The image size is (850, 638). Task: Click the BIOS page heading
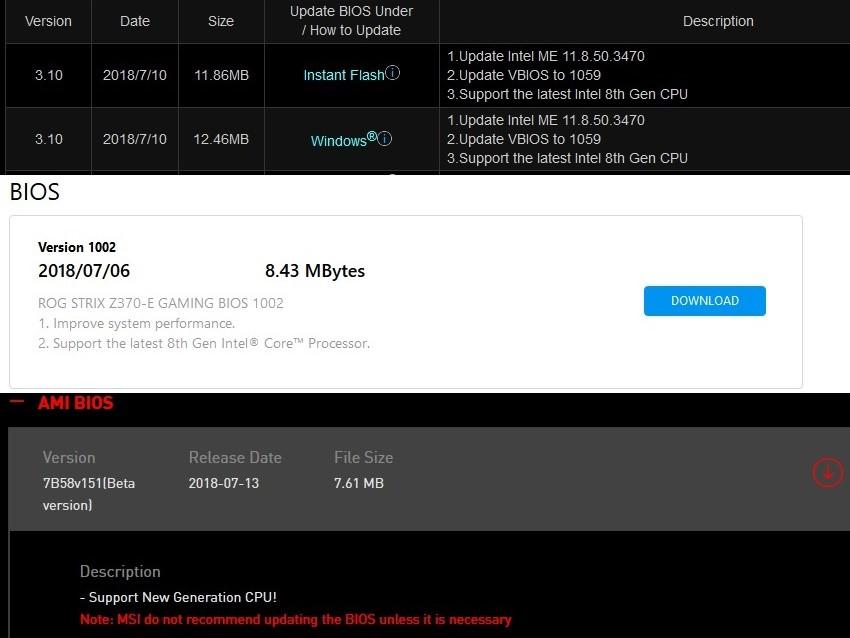coord(34,192)
